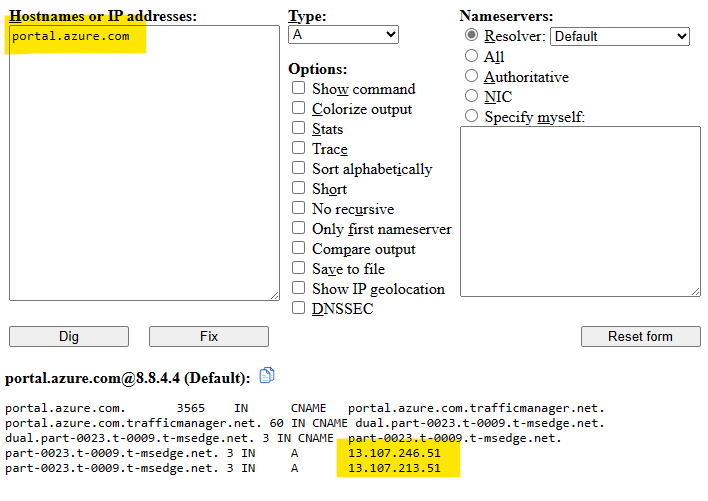Check Only first nameserver
708x501 pixels.
[x=298, y=227]
